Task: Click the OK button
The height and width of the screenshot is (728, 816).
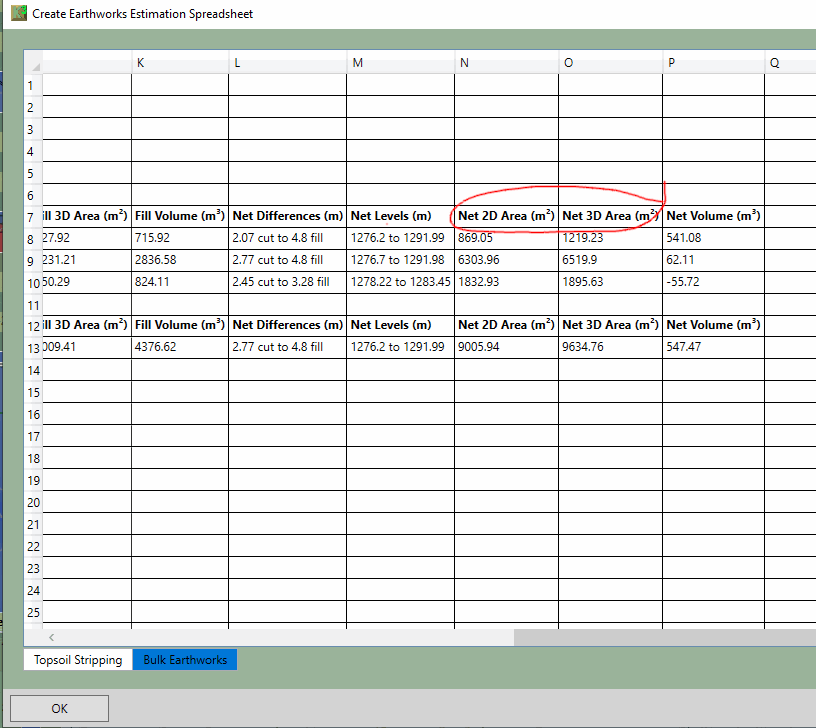Action: click(59, 708)
